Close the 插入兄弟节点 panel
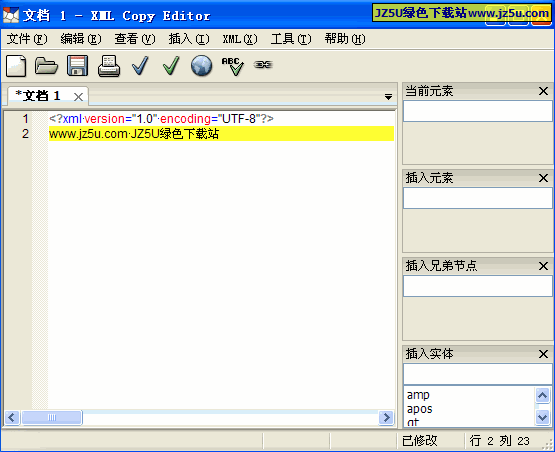This screenshot has width=555, height=452. [543, 266]
